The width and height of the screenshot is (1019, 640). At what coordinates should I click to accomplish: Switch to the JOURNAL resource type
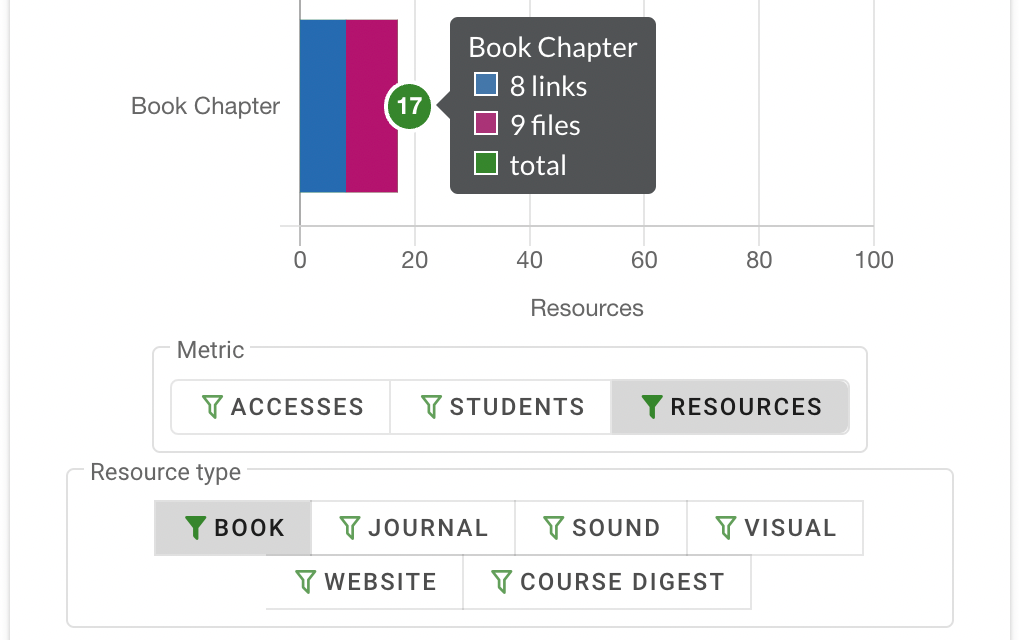(x=413, y=527)
